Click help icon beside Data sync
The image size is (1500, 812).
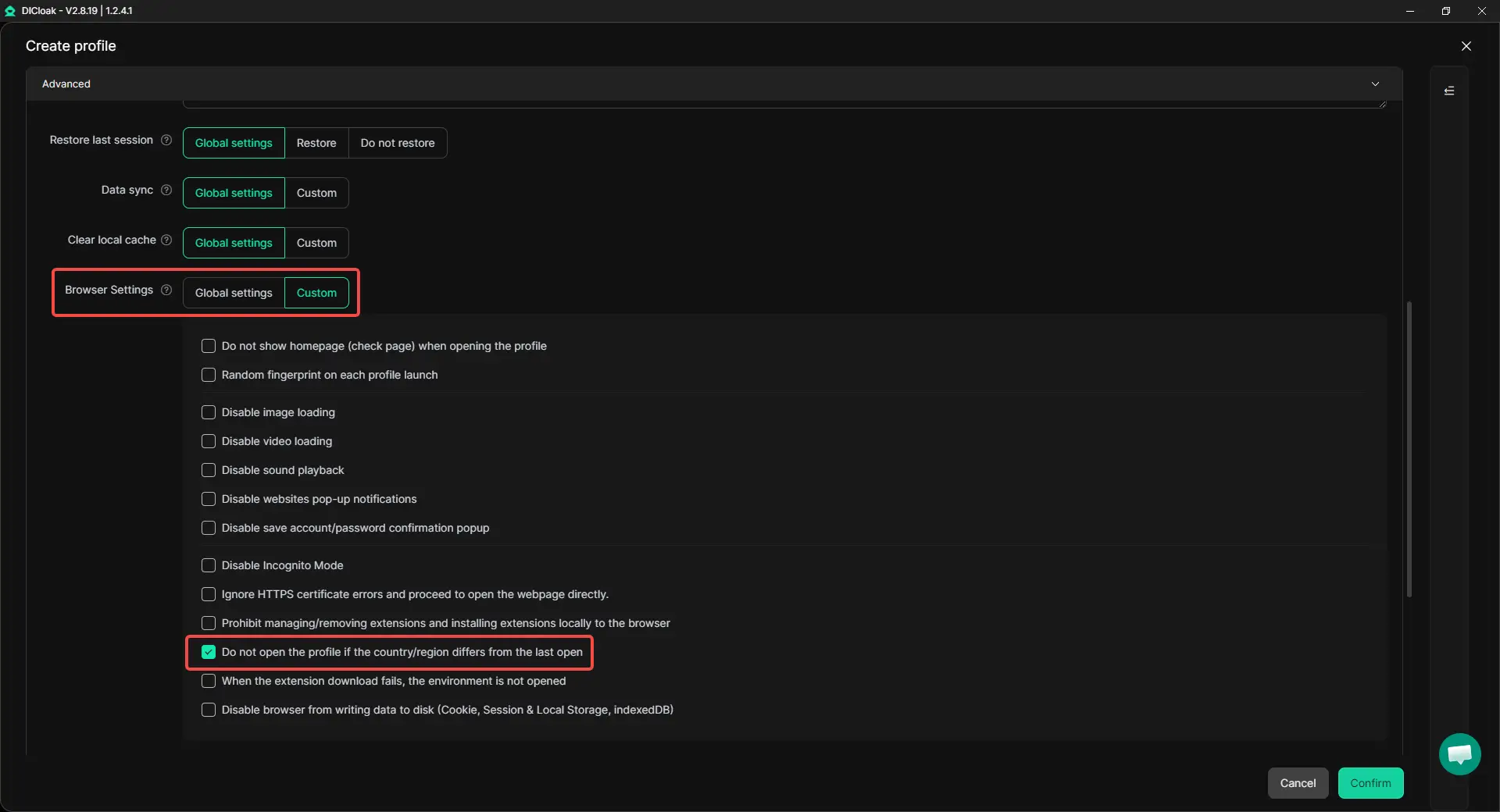(166, 191)
